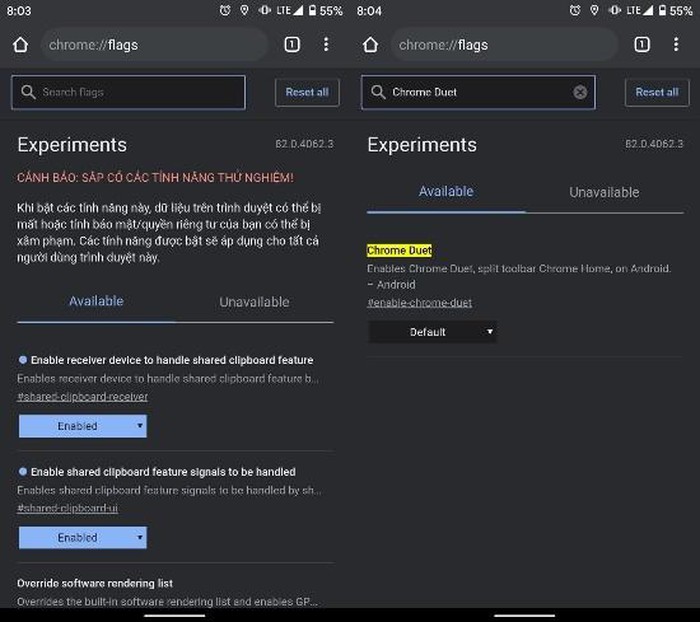The width and height of the screenshot is (700, 622).
Task: Open tab switcher in right screenshot
Action: 642,44
